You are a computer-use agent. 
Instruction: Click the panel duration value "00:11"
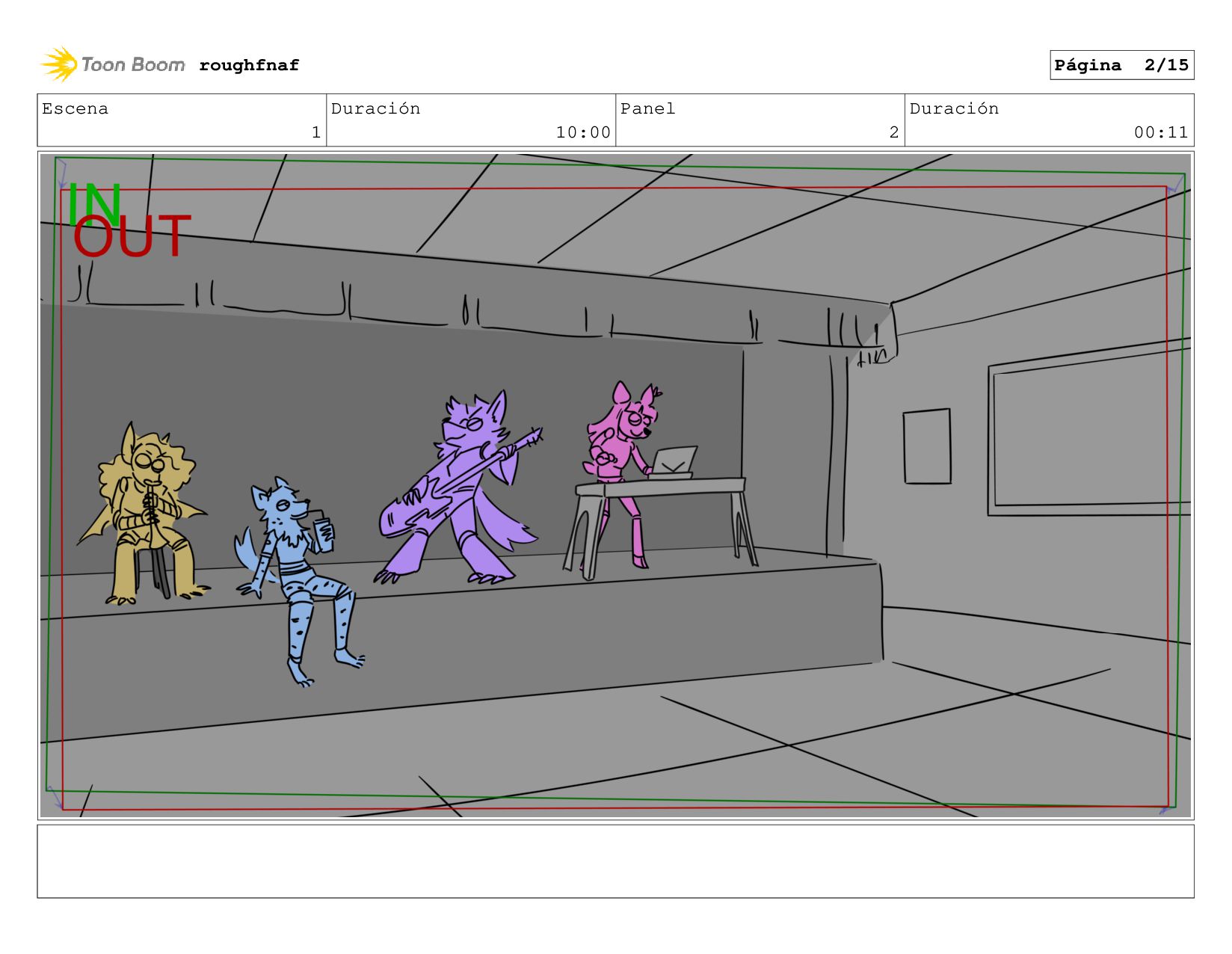click(x=1161, y=132)
